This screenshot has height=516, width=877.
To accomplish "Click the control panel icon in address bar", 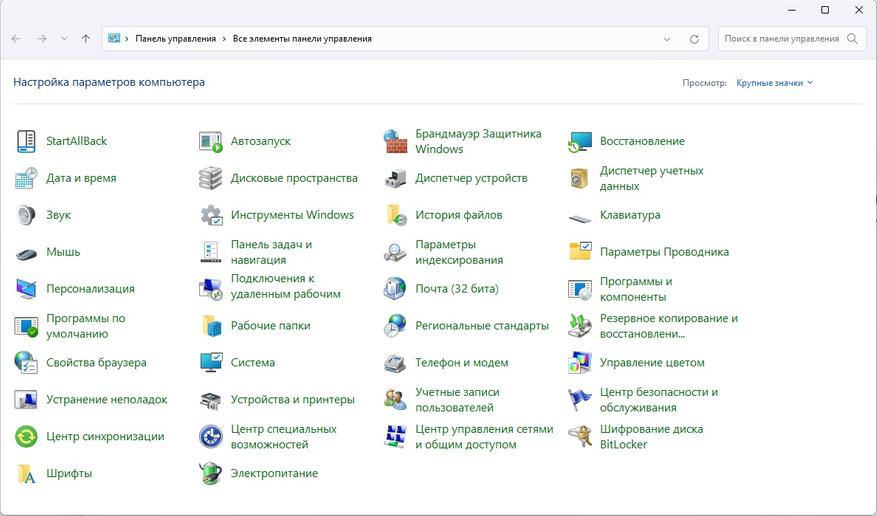I will pyautogui.click(x=114, y=39).
